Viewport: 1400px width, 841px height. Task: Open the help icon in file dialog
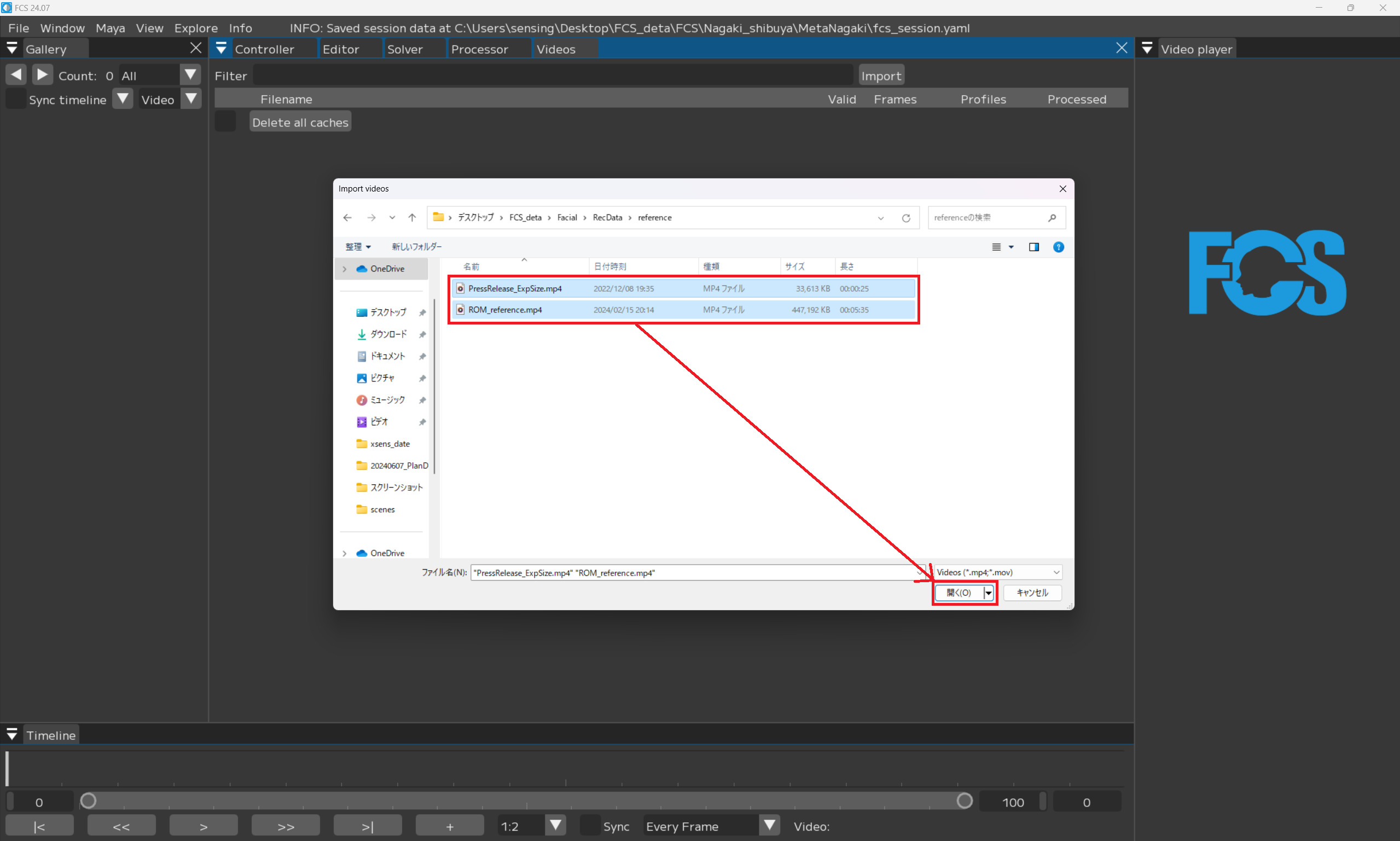[1058, 247]
